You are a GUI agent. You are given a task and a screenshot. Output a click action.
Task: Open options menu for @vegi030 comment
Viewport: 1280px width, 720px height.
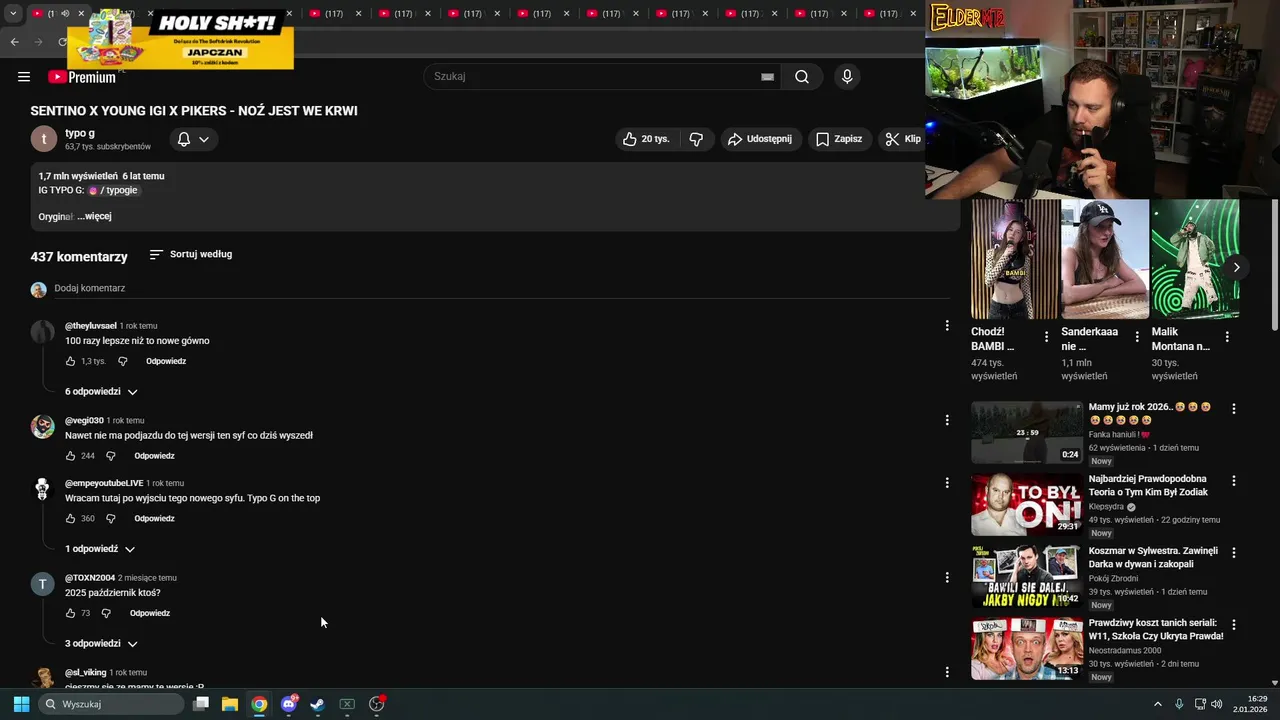(x=947, y=420)
